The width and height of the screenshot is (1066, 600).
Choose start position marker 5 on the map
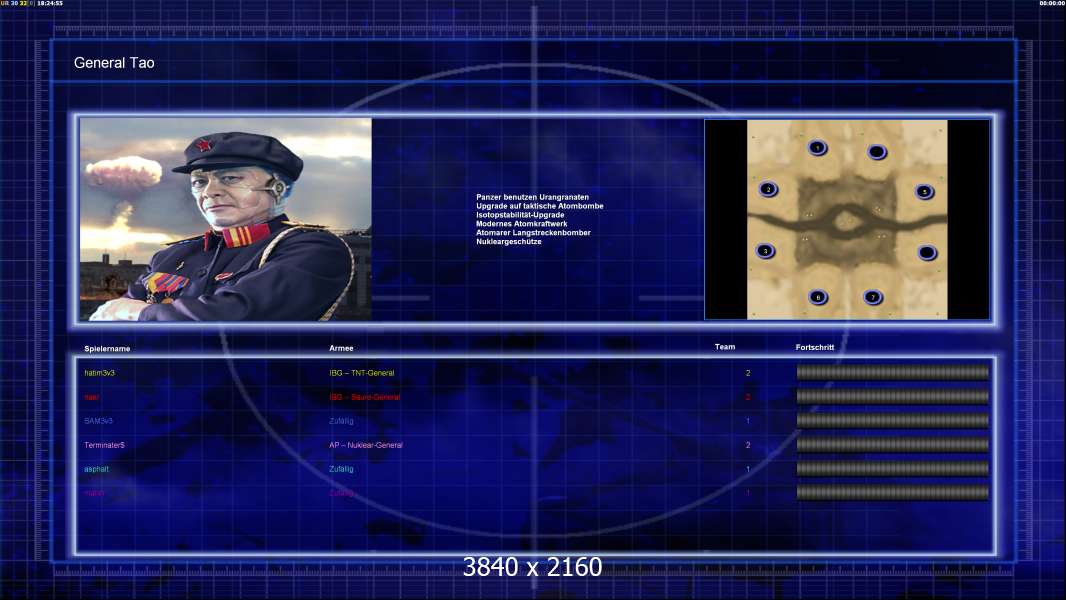[924, 192]
